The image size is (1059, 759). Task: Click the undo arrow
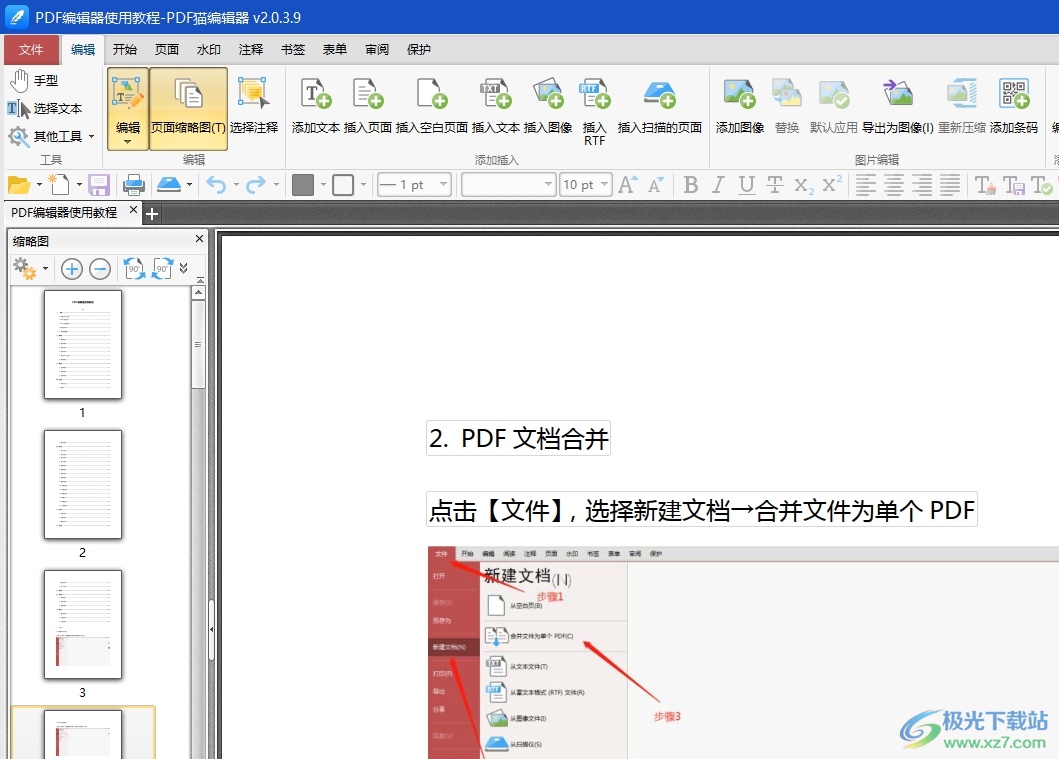click(x=216, y=184)
